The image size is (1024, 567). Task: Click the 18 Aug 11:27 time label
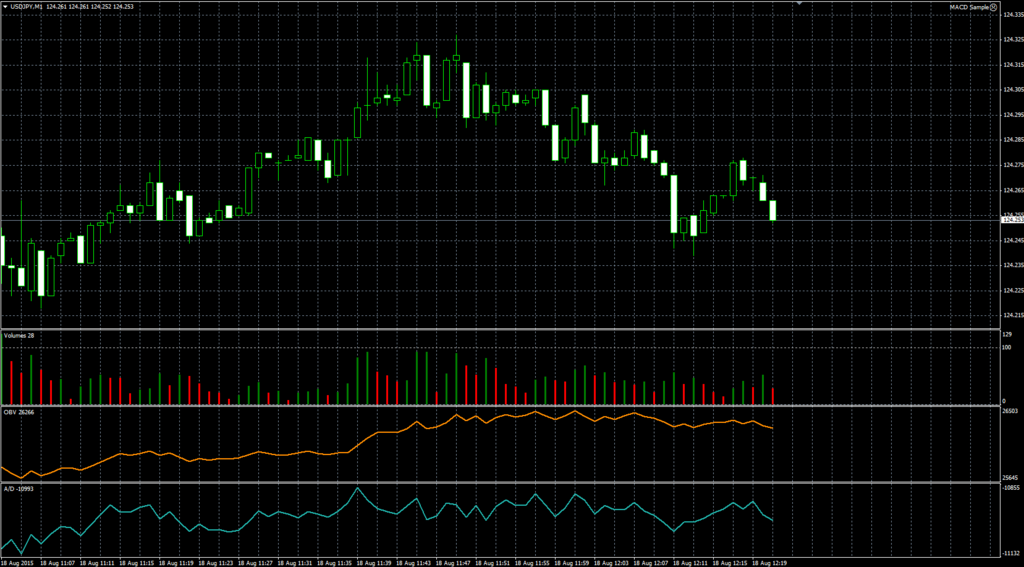256,562
